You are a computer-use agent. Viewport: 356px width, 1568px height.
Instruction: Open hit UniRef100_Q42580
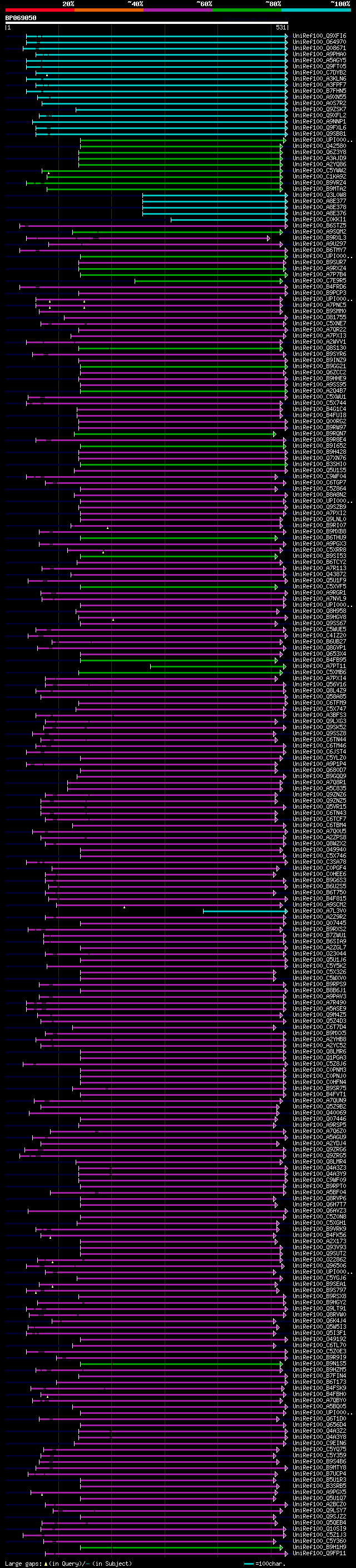click(319, 146)
